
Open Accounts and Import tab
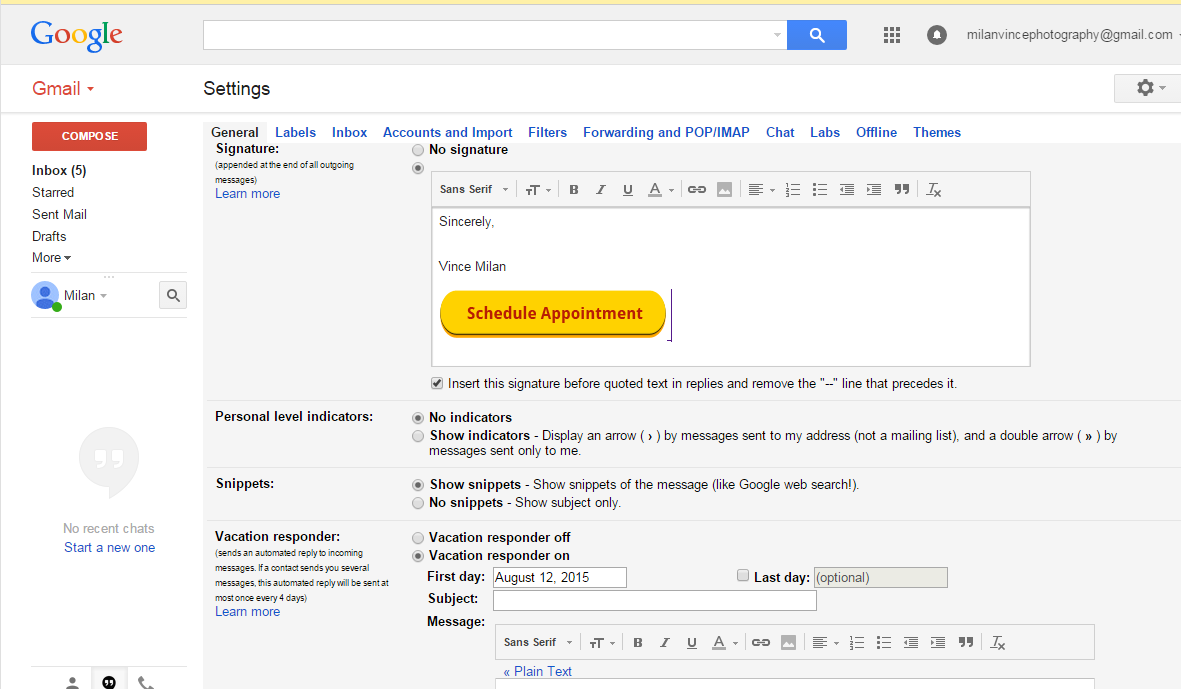(447, 133)
